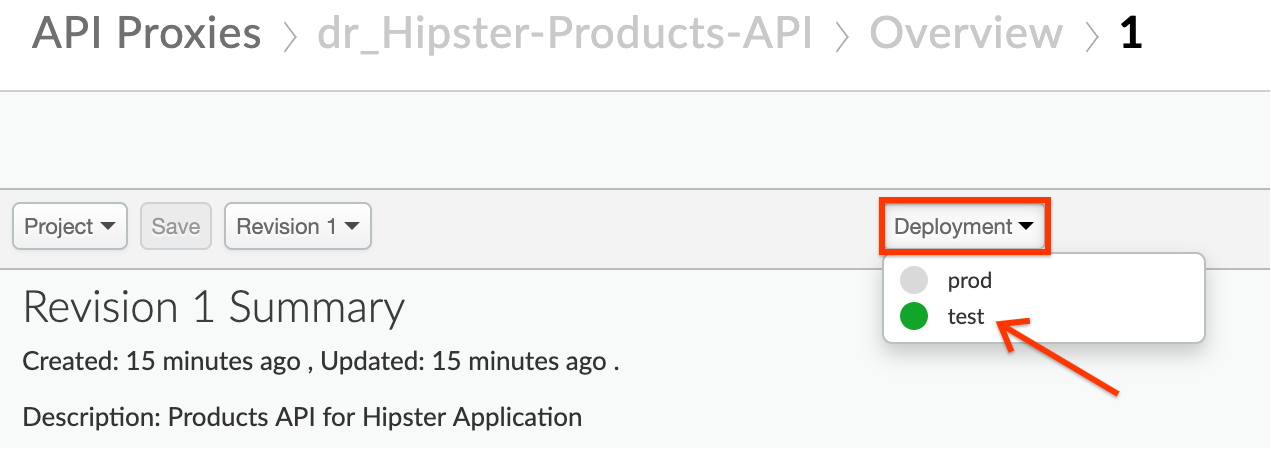The height and width of the screenshot is (451, 1271).
Task: Open dr_Hipster-Products-API breadcrumb link
Action: [565, 34]
